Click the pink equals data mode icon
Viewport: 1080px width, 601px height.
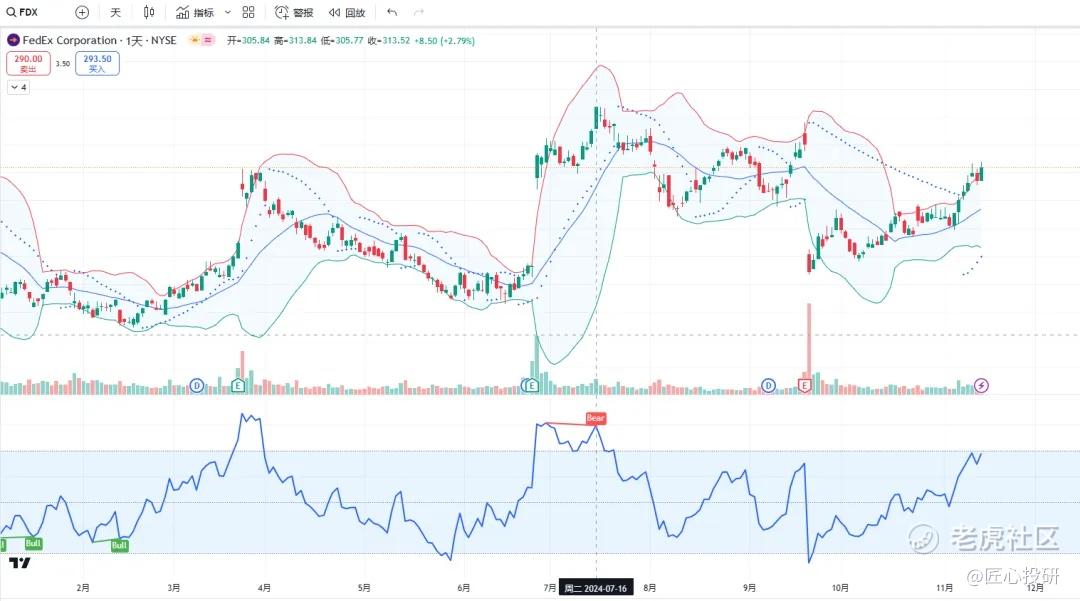207,41
